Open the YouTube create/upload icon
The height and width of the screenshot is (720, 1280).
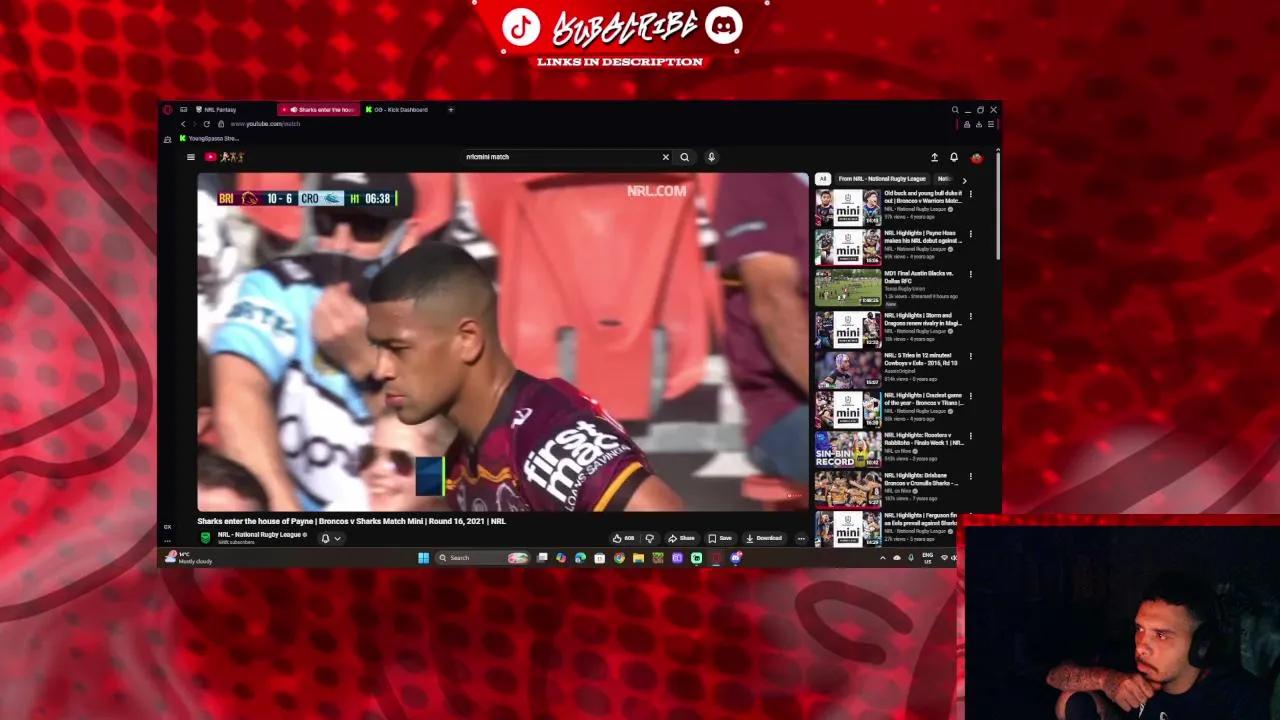coord(934,157)
